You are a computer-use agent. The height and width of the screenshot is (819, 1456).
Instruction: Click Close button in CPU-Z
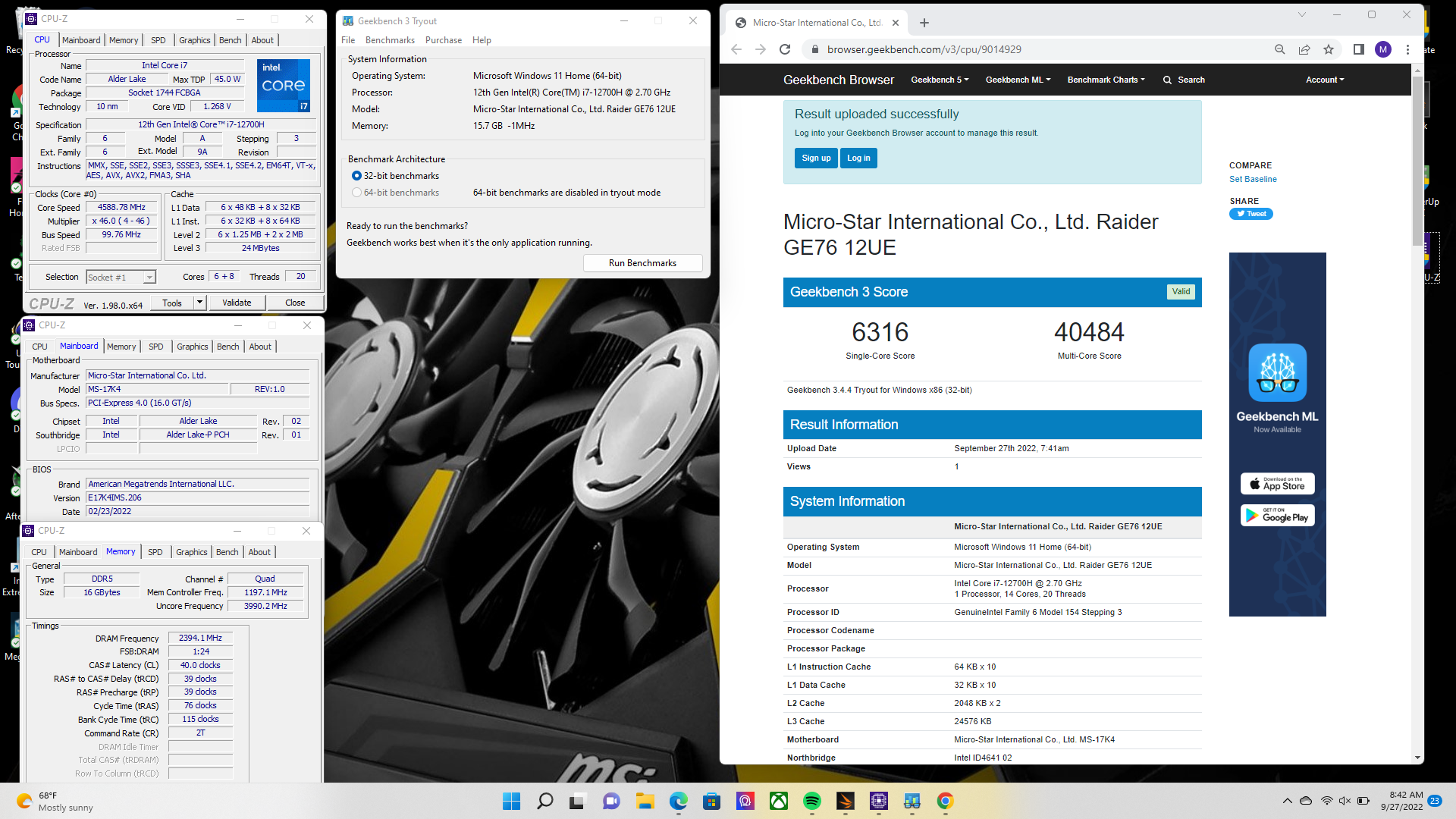pos(295,303)
